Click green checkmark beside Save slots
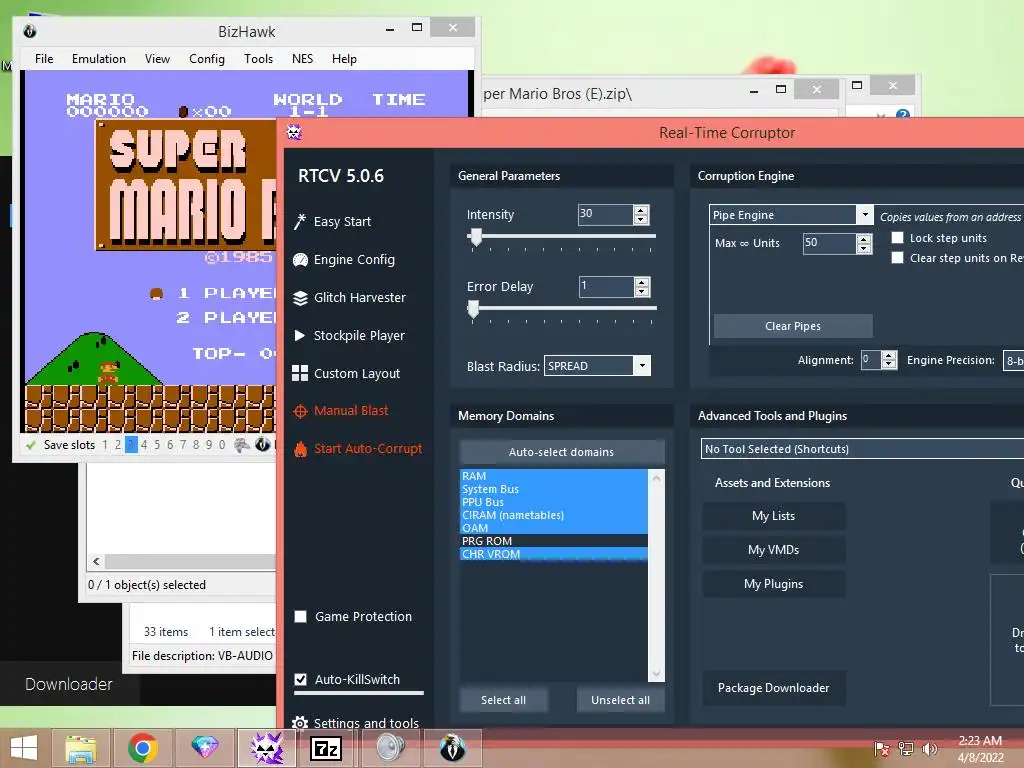The width and height of the screenshot is (1024, 768). (30, 445)
